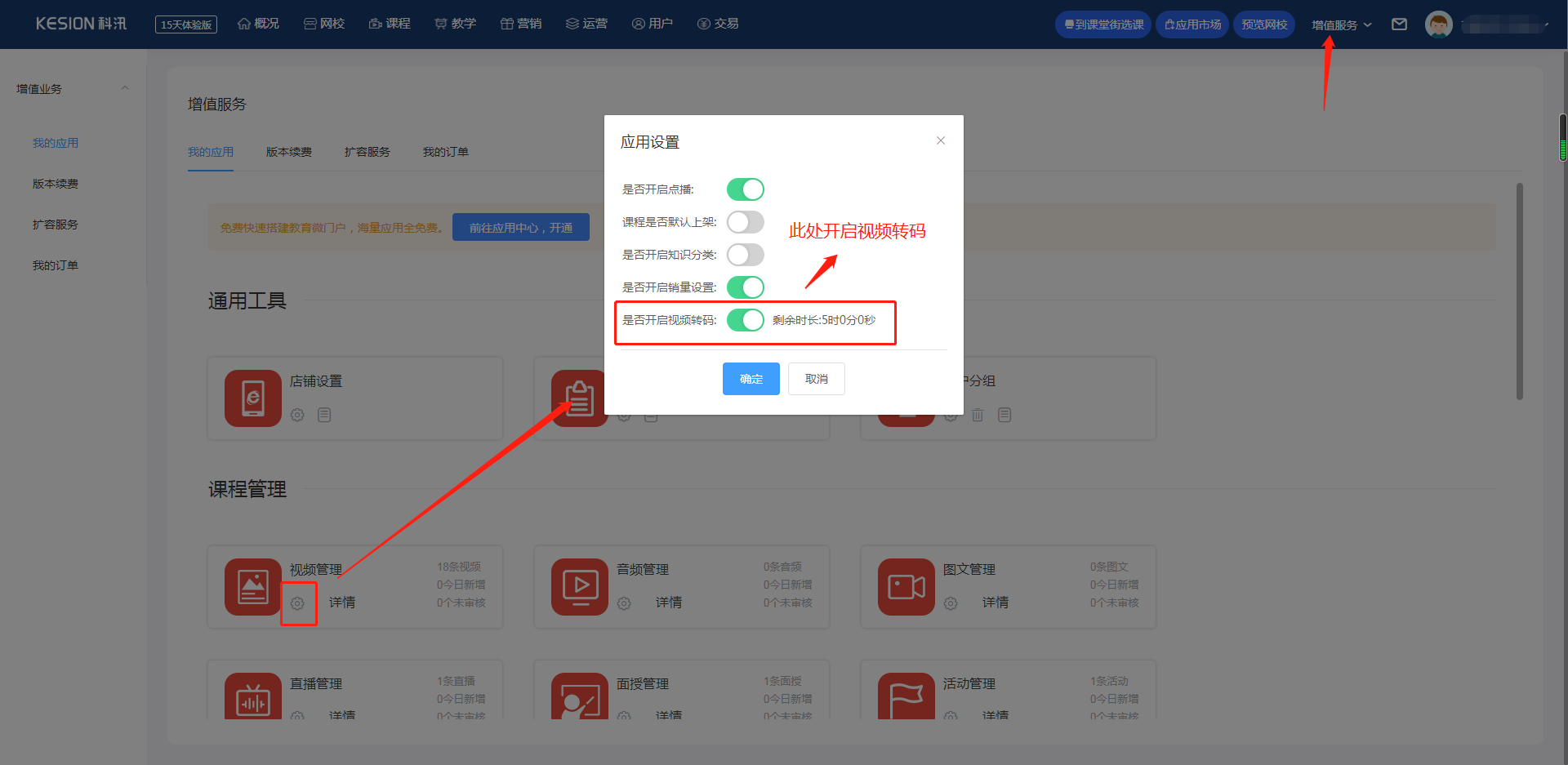The image size is (1568, 765).
Task: Click the video management gear settings icon
Action: (x=297, y=603)
